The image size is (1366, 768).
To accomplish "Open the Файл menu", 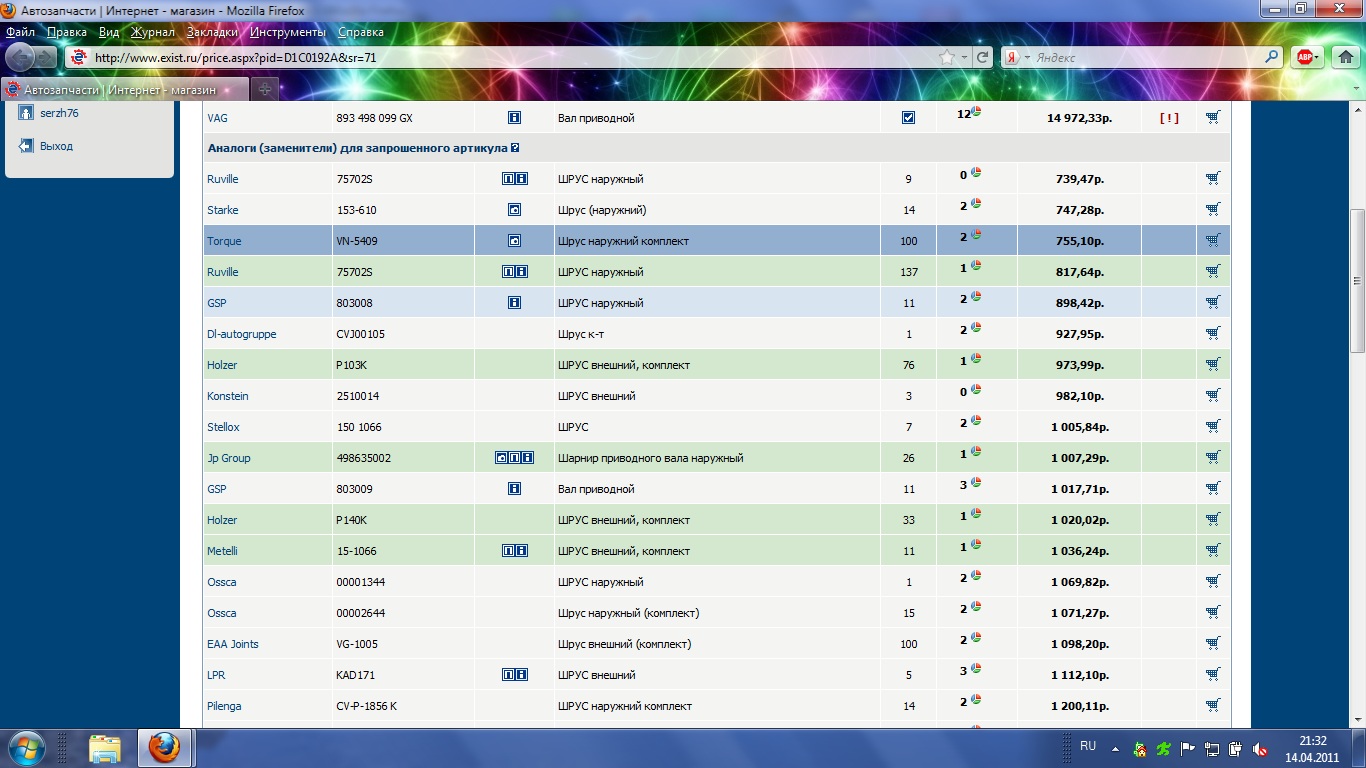I will pos(20,32).
